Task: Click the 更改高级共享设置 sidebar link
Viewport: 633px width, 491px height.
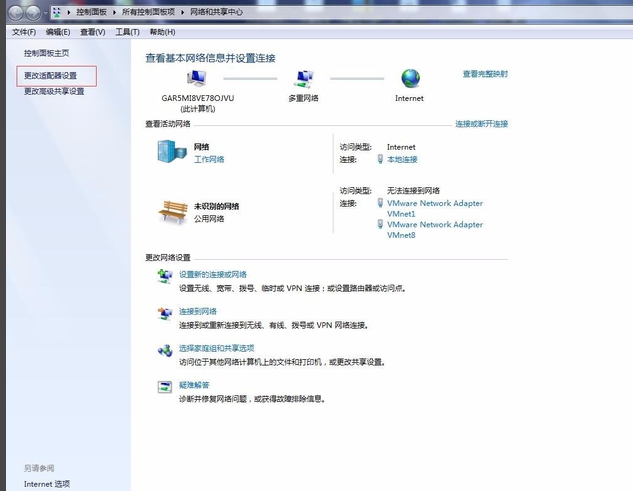Action: 54,91
